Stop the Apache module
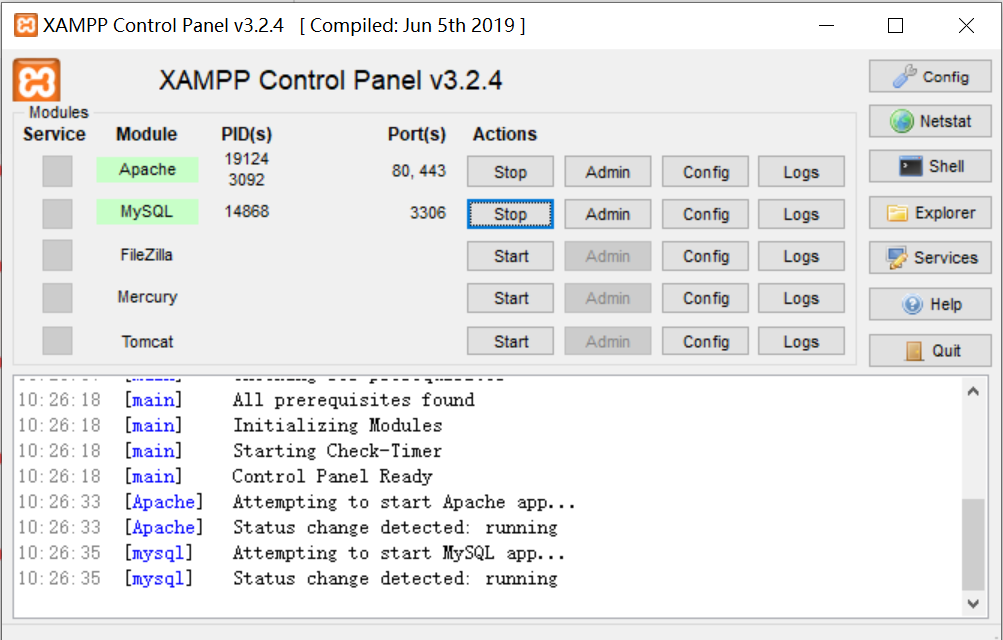 tap(510, 172)
